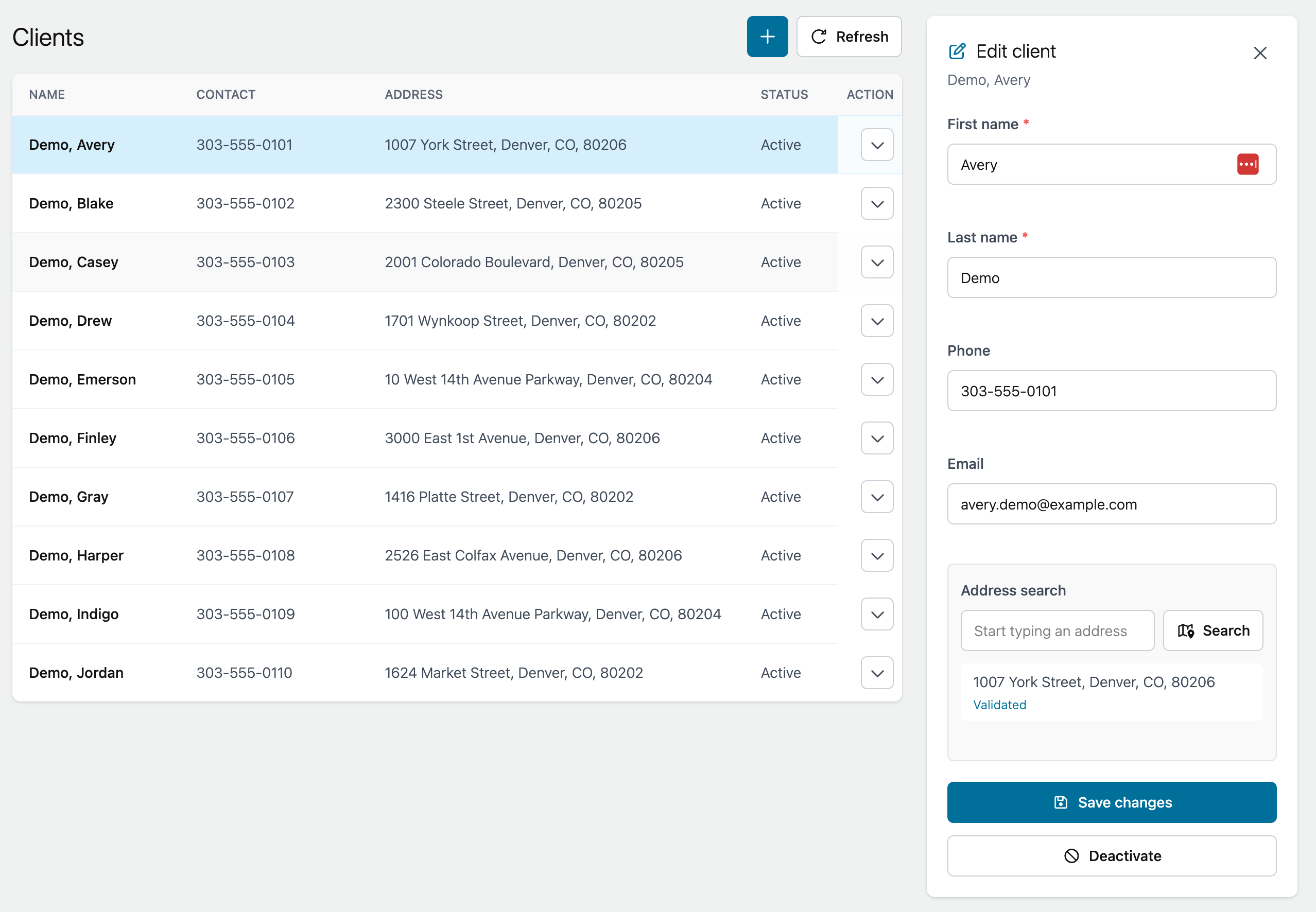1316x912 pixels.
Task: Click the edit pencil icon beside Edit client
Action: [x=957, y=51]
